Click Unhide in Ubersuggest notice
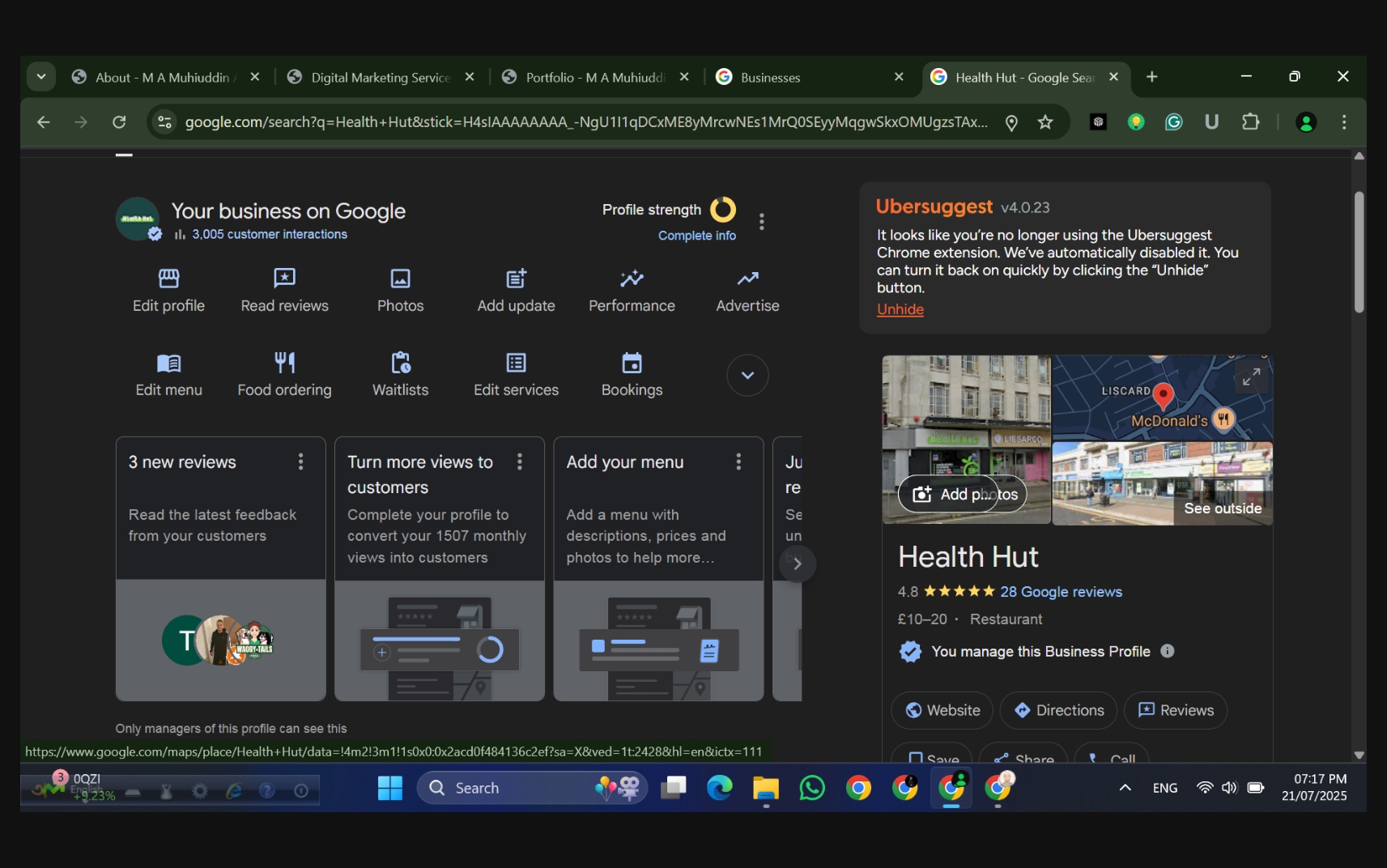This screenshot has width=1387, height=868. 900,309
